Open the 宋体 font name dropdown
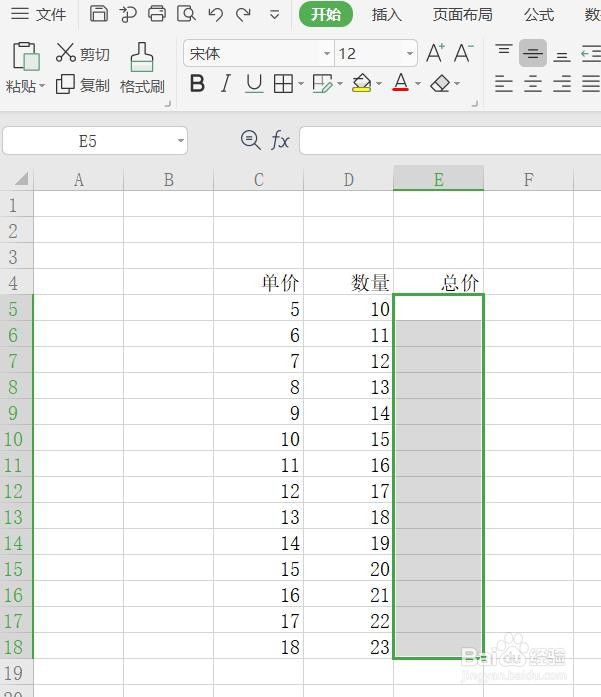 point(326,53)
